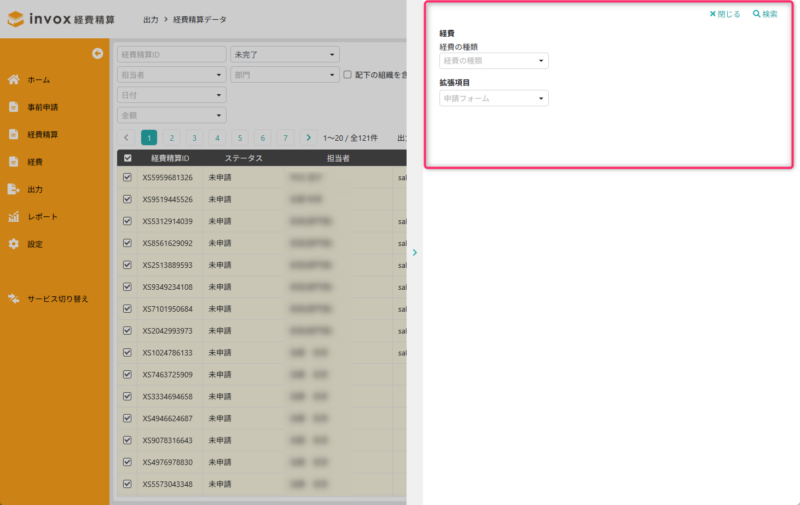This screenshot has width=800, height=505.
Task: Click the document icon beside 経費精算
Action: [14, 134]
